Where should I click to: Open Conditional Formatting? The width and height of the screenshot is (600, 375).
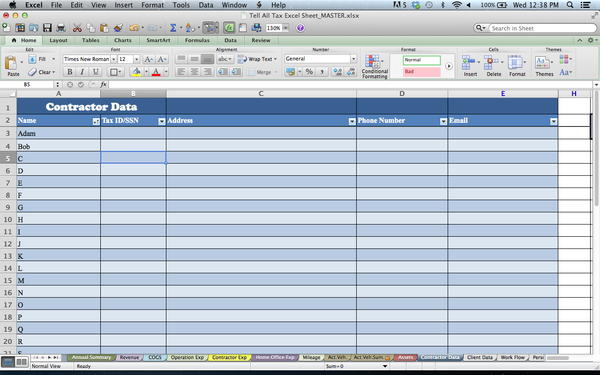[374, 66]
